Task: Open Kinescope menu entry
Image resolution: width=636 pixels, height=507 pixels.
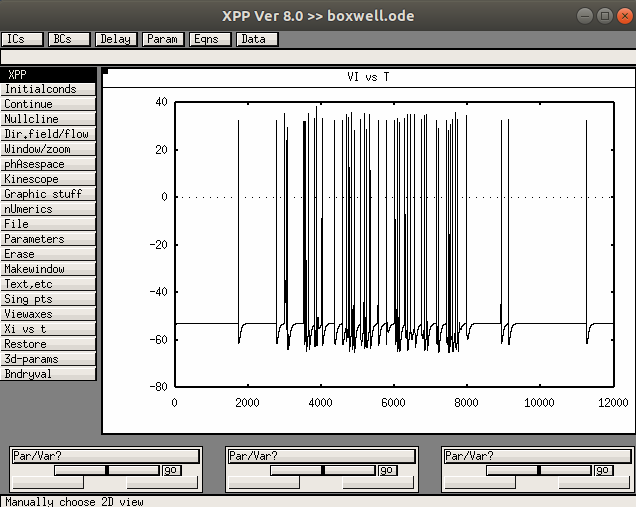Action: click(x=48, y=179)
